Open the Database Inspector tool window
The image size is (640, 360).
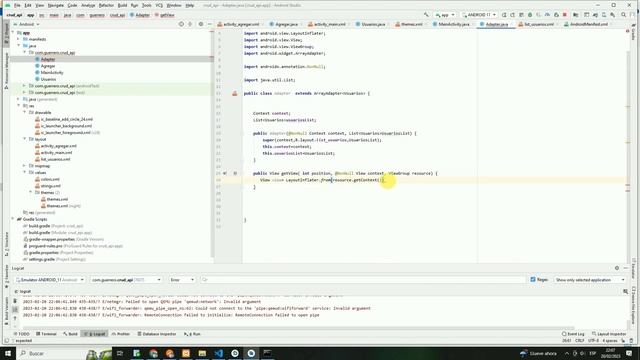click(157, 334)
